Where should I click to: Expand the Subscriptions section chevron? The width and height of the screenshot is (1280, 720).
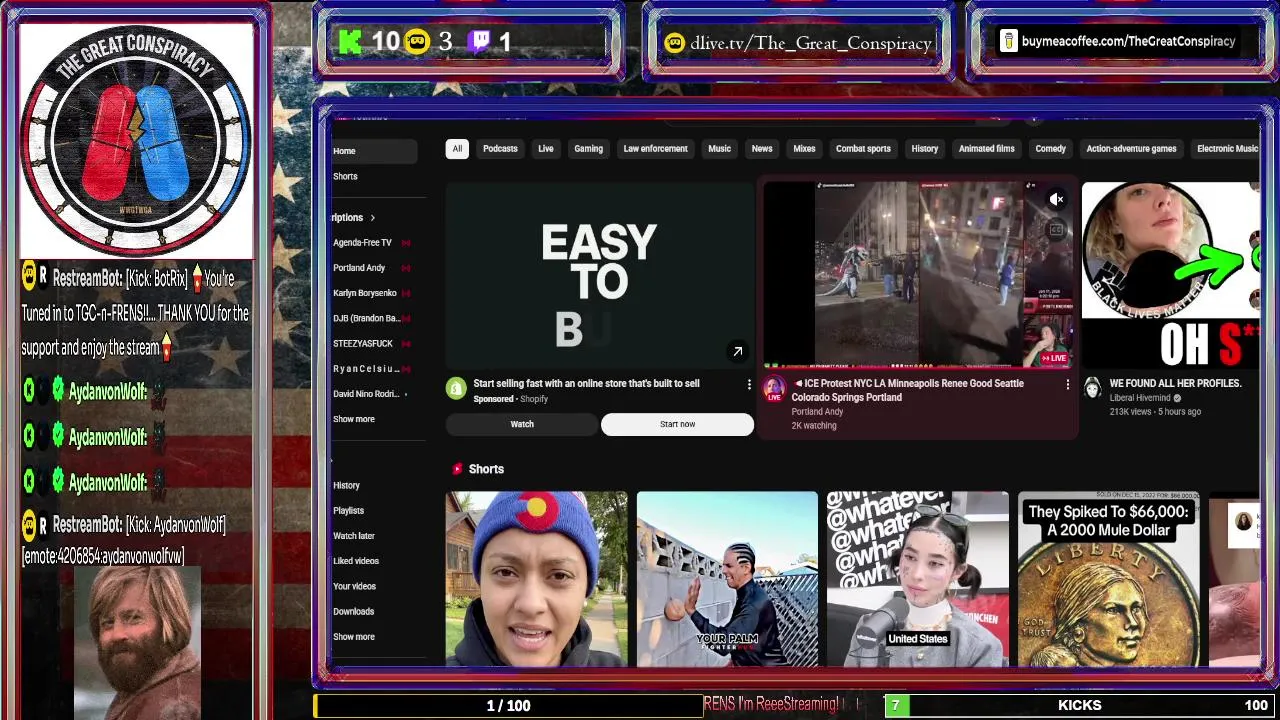[x=372, y=217]
